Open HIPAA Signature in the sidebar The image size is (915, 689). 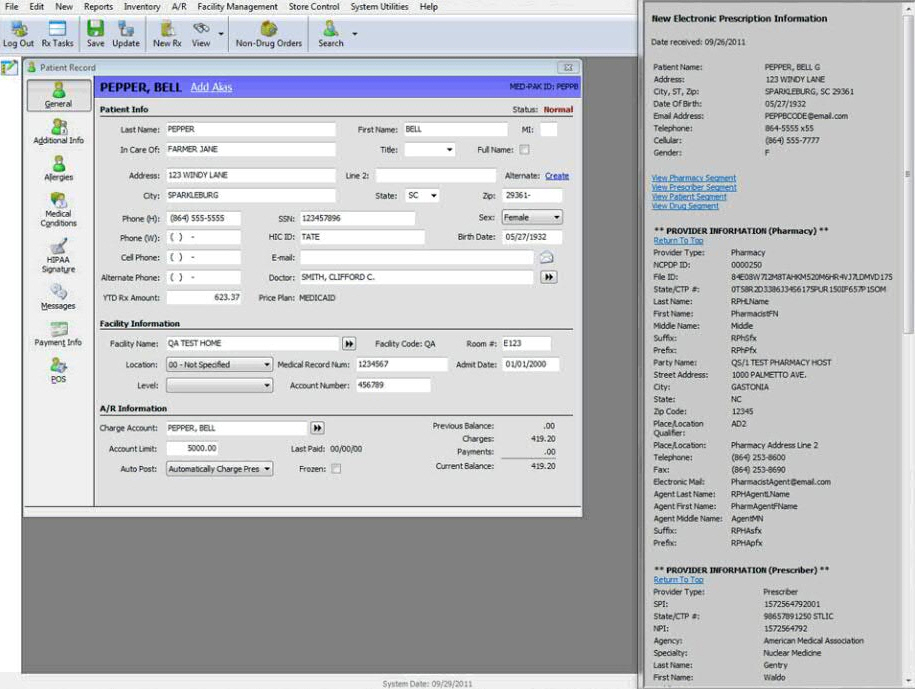(x=58, y=256)
